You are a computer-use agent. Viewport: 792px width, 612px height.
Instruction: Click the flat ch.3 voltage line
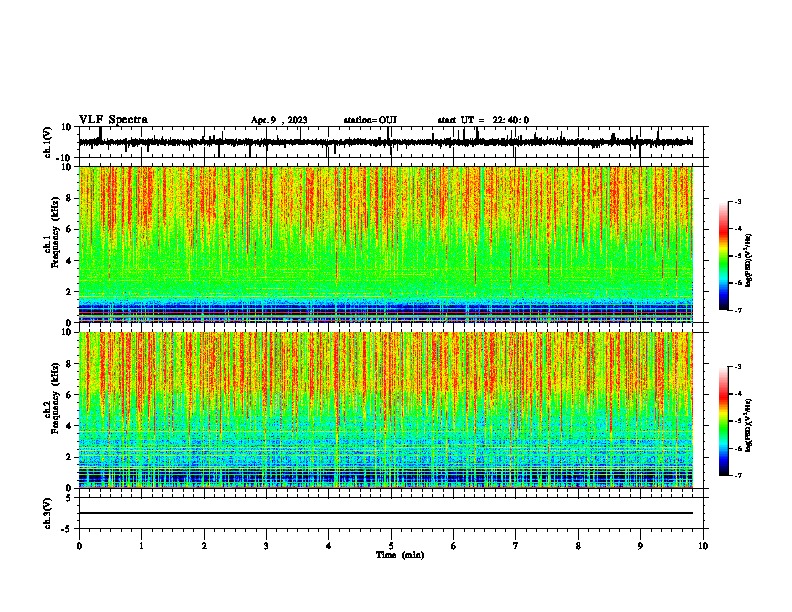pos(386,513)
